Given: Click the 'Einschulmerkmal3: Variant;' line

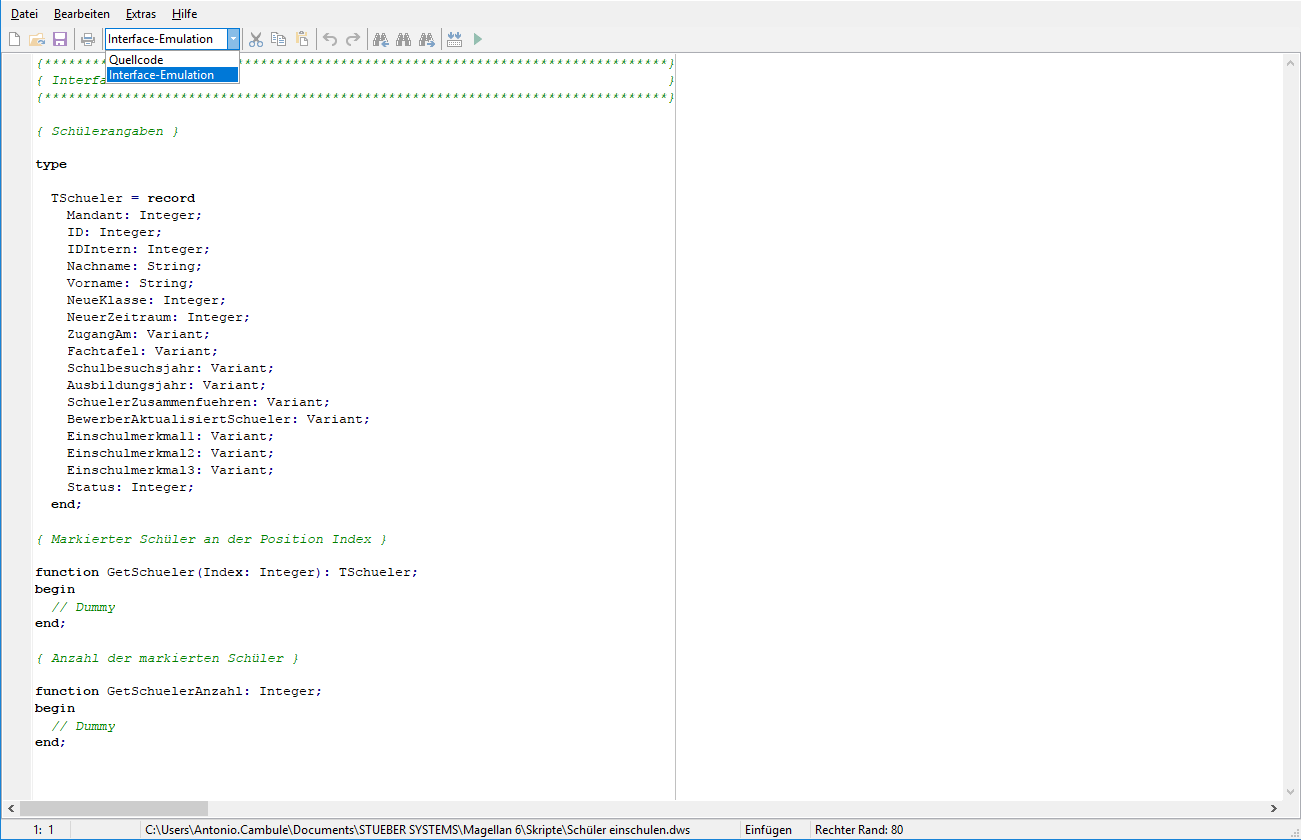Looking at the screenshot, I should (x=170, y=470).
